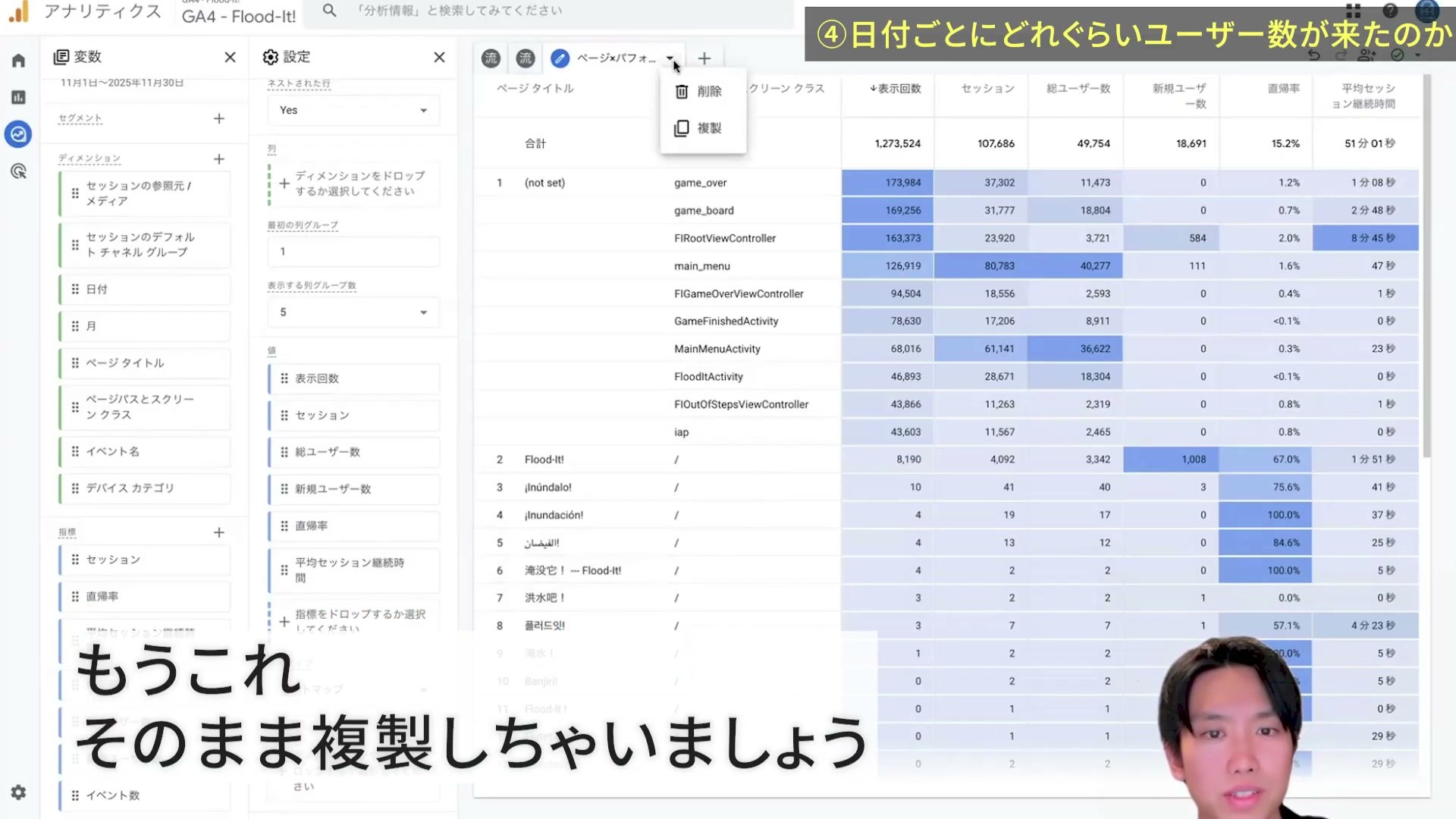
Task: Close the 設定 panel
Action: pyautogui.click(x=439, y=58)
